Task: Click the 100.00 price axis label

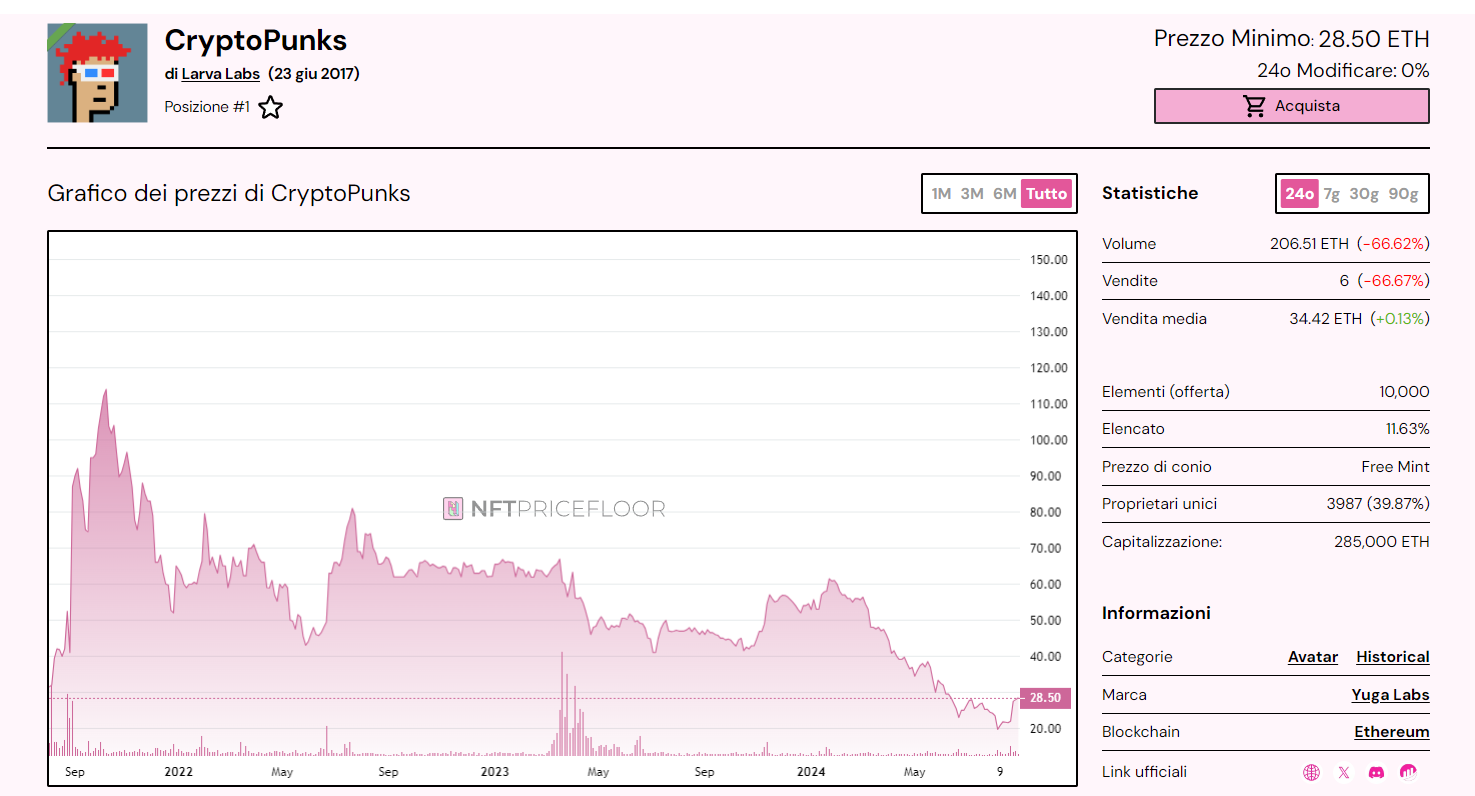Action: click(1048, 440)
